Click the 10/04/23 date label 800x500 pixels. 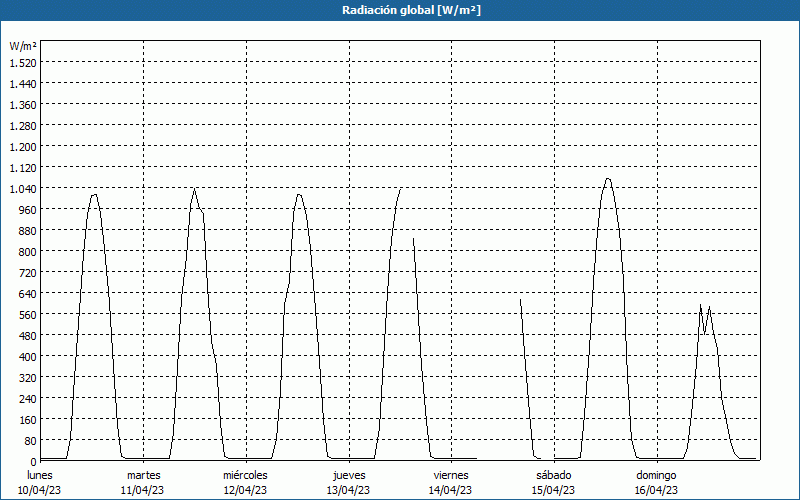[40, 490]
